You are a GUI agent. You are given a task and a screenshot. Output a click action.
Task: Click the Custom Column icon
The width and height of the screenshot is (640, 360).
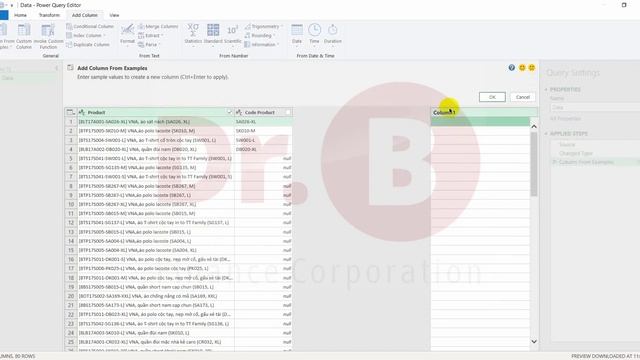(x=24, y=31)
